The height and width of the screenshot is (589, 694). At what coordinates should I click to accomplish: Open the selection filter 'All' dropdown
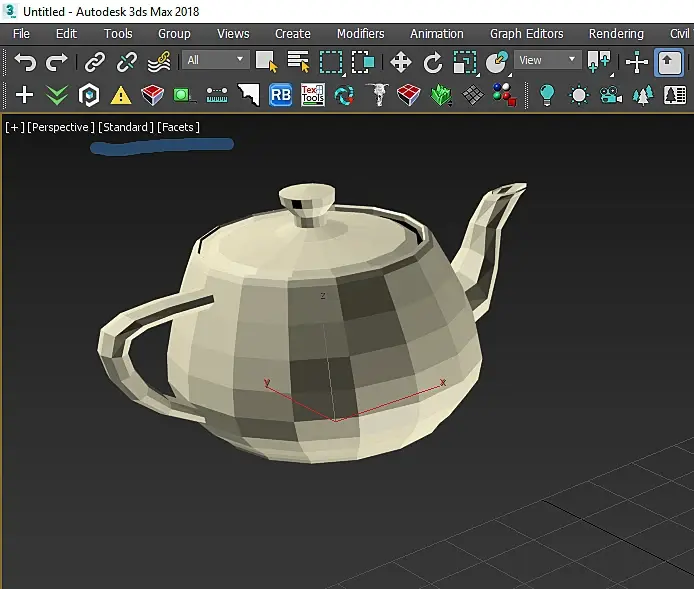pos(215,60)
